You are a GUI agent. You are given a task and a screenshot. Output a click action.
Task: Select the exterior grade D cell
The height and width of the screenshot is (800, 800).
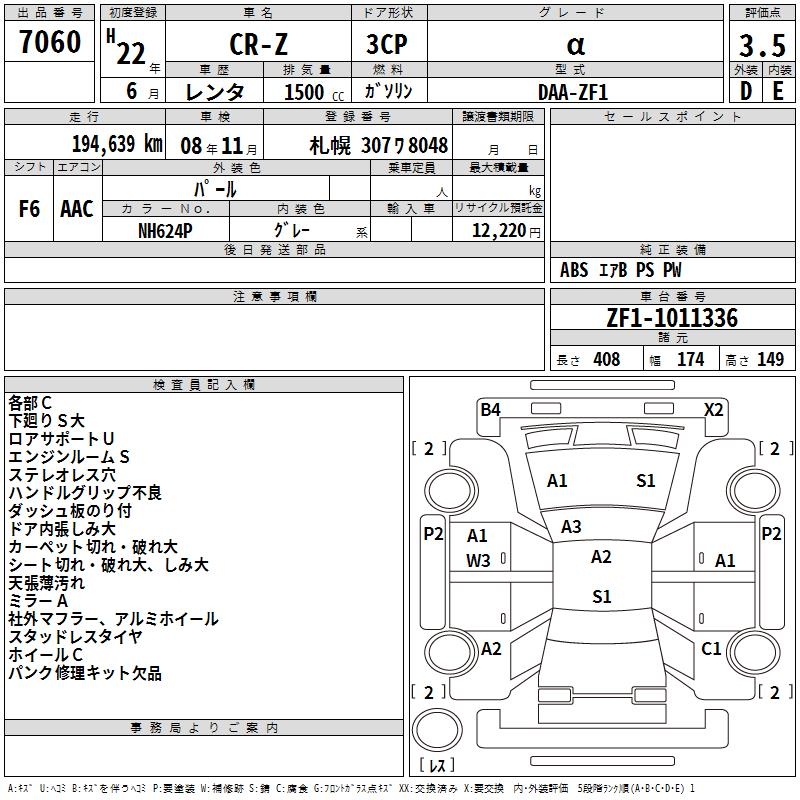click(745, 90)
